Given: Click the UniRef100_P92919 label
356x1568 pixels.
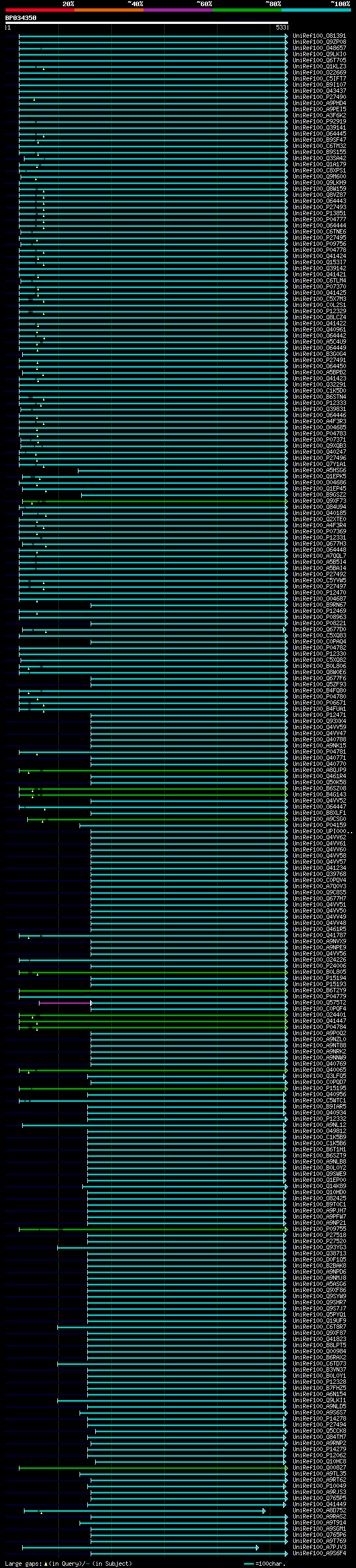Looking at the screenshot, I should pyautogui.click(x=319, y=121).
